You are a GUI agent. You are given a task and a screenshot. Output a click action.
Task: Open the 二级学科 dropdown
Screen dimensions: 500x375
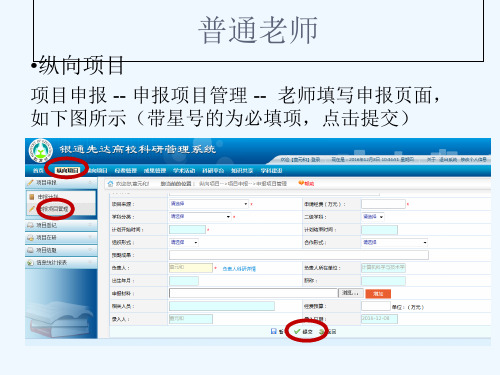coord(373,217)
